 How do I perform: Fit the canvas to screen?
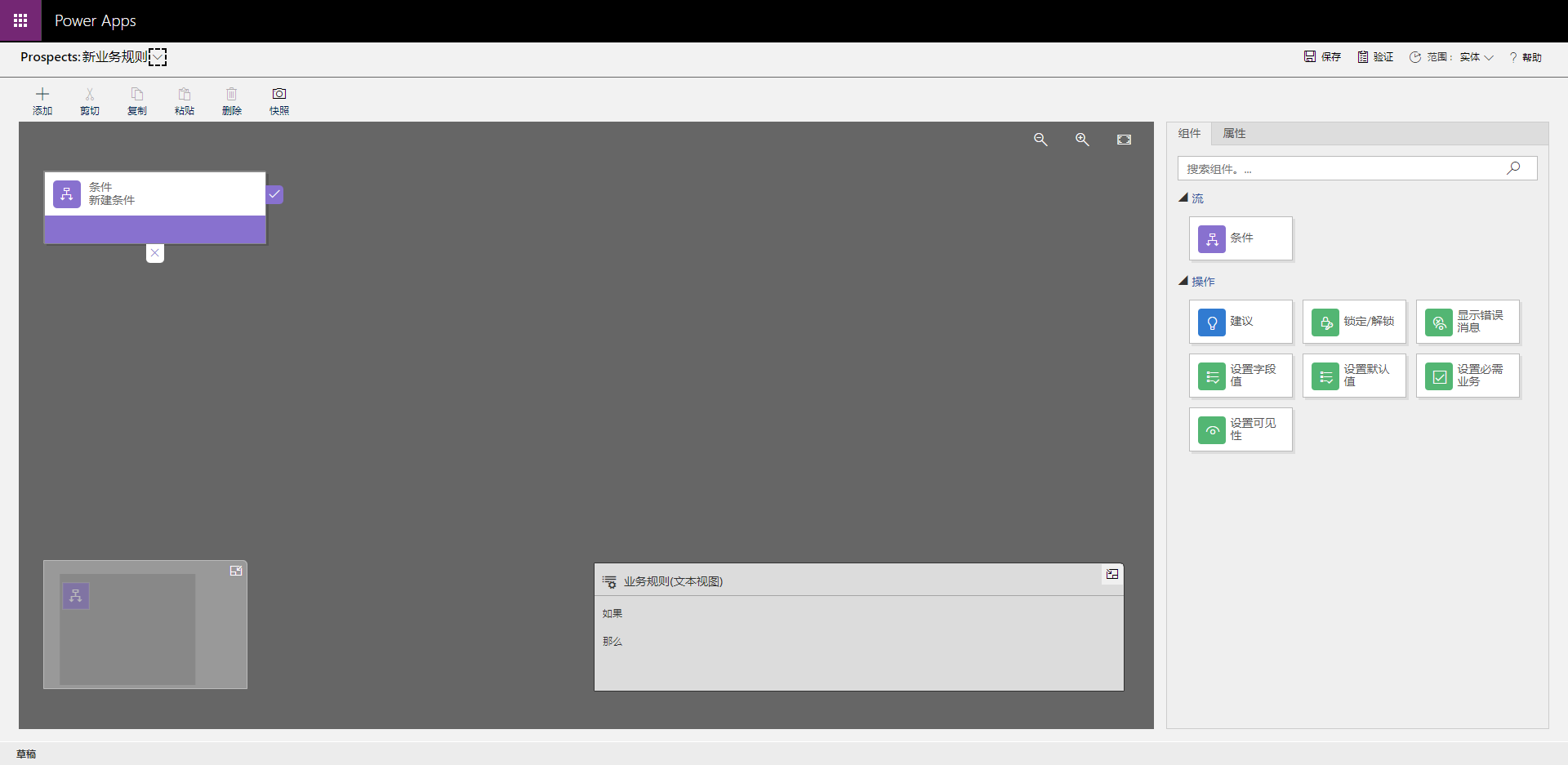pyautogui.click(x=1124, y=140)
